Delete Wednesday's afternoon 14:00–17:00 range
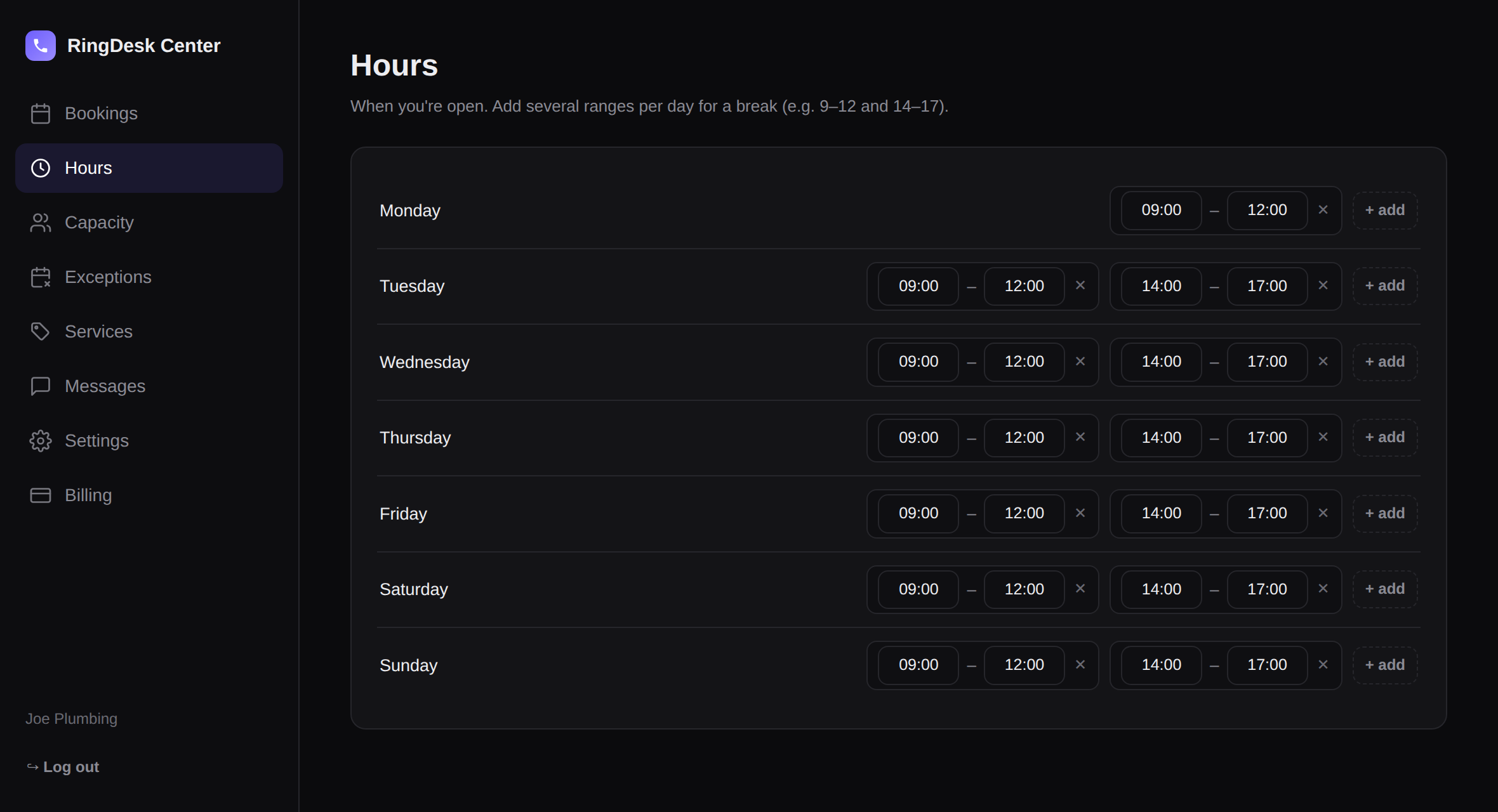The height and width of the screenshot is (812, 1498). [1323, 362]
